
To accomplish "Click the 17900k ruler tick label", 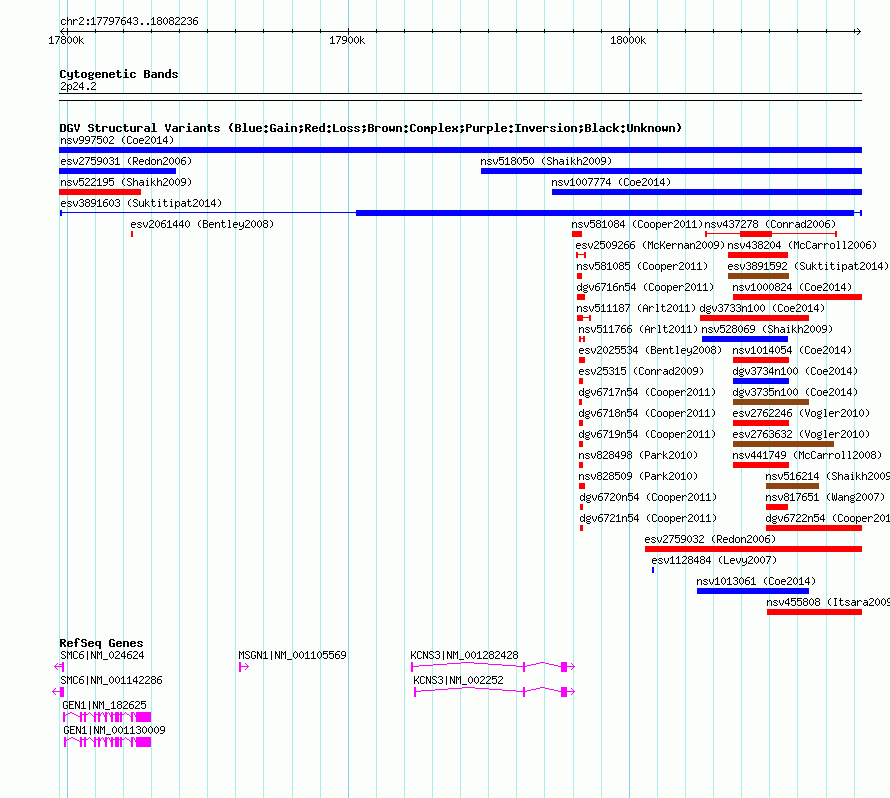I will click(x=347, y=40).
